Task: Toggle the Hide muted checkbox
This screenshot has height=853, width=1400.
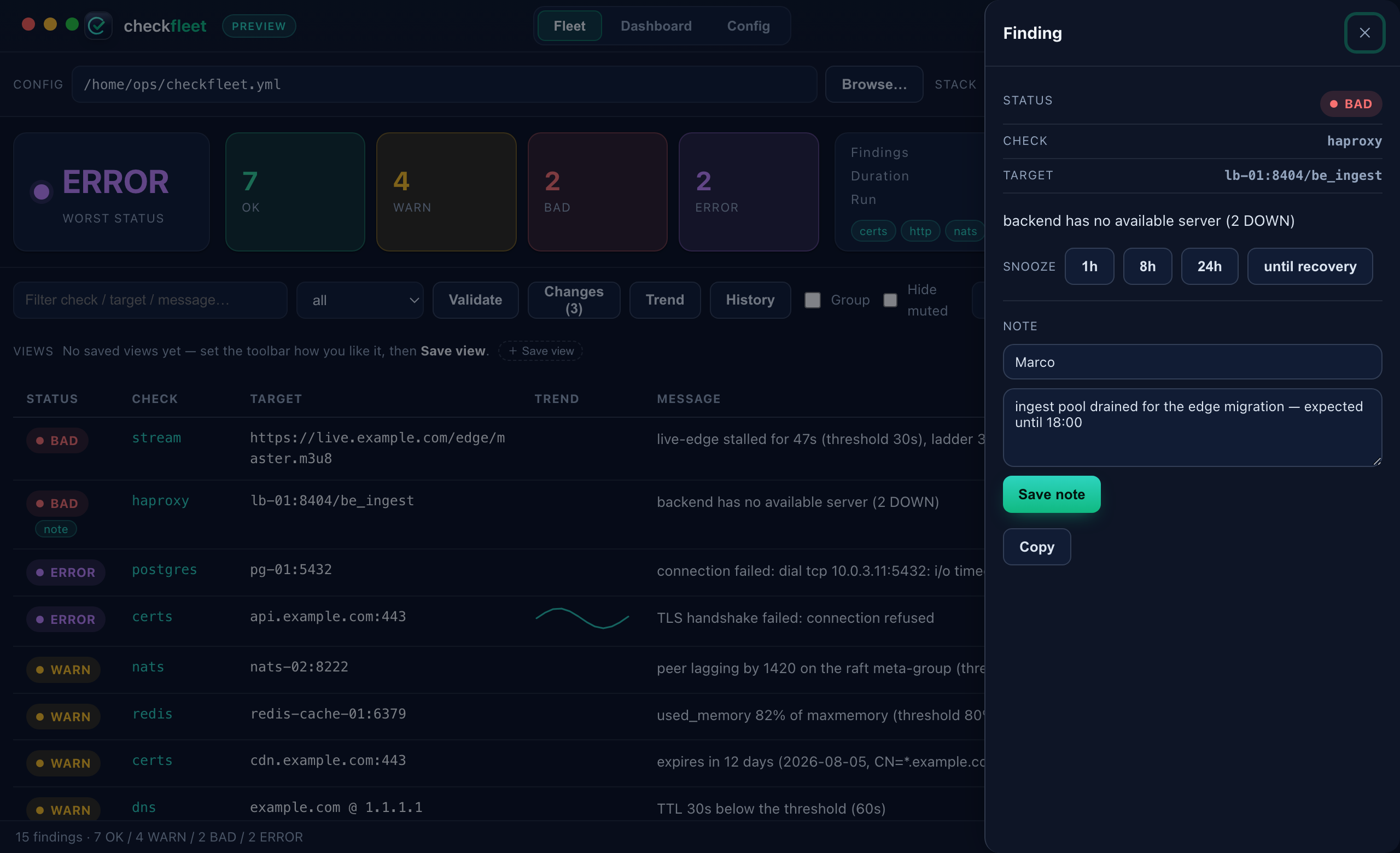Action: (x=890, y=300)
